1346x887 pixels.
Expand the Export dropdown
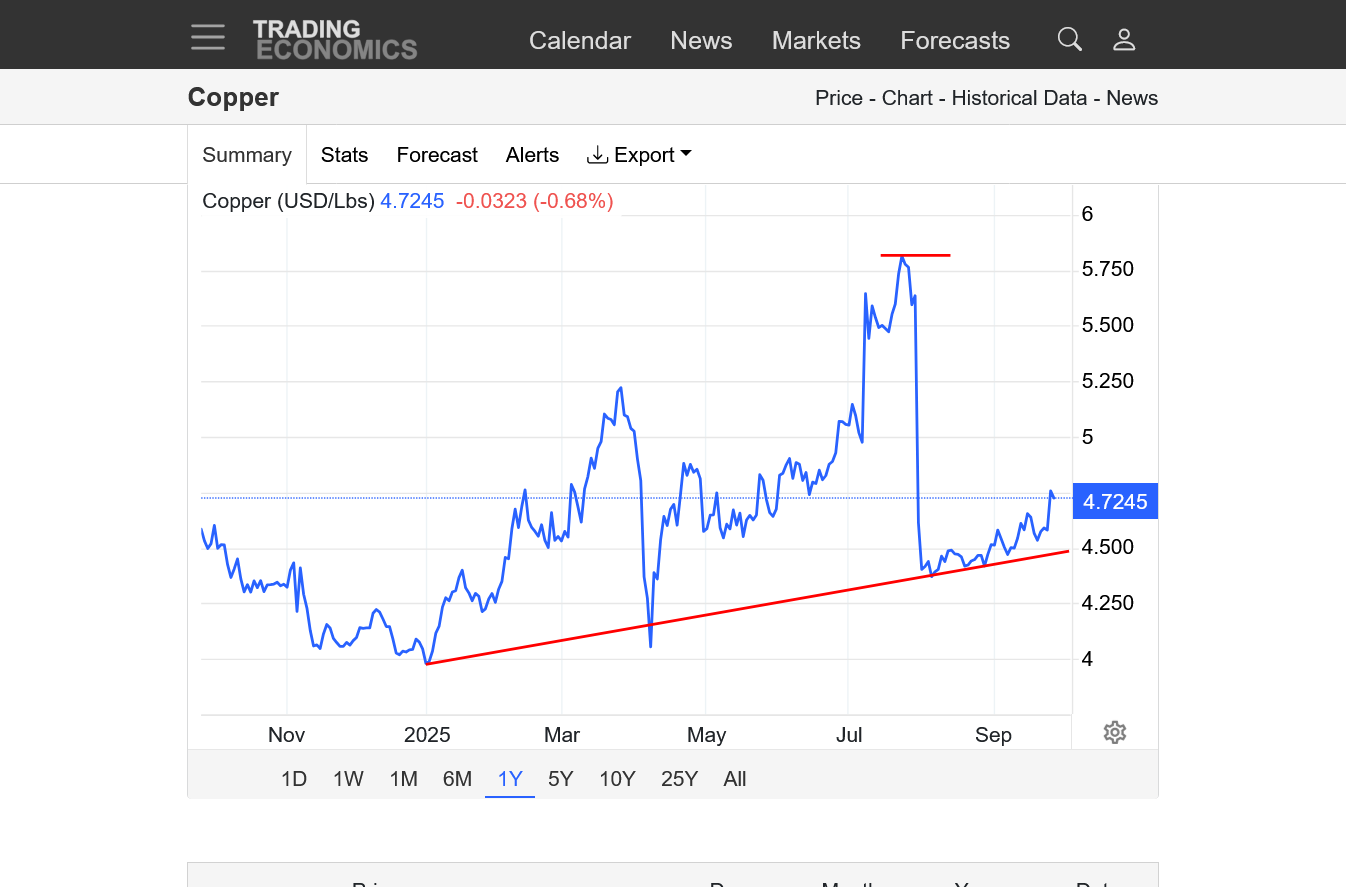click(x=639, y=155)
